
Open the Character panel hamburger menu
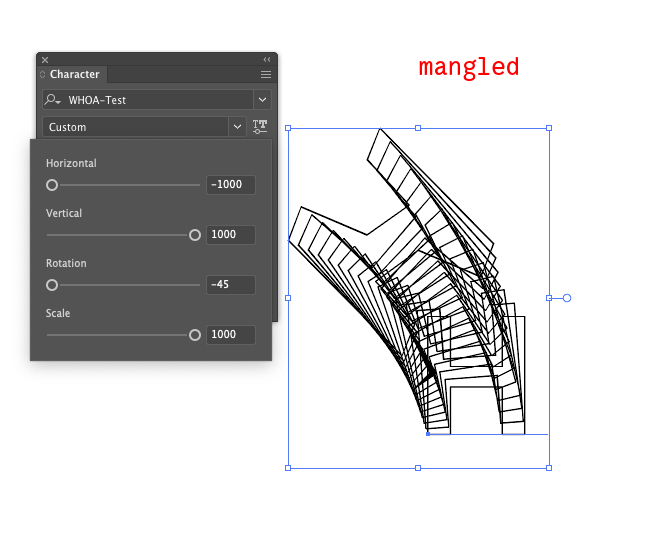pyautogui.click(x=266, y=75)
